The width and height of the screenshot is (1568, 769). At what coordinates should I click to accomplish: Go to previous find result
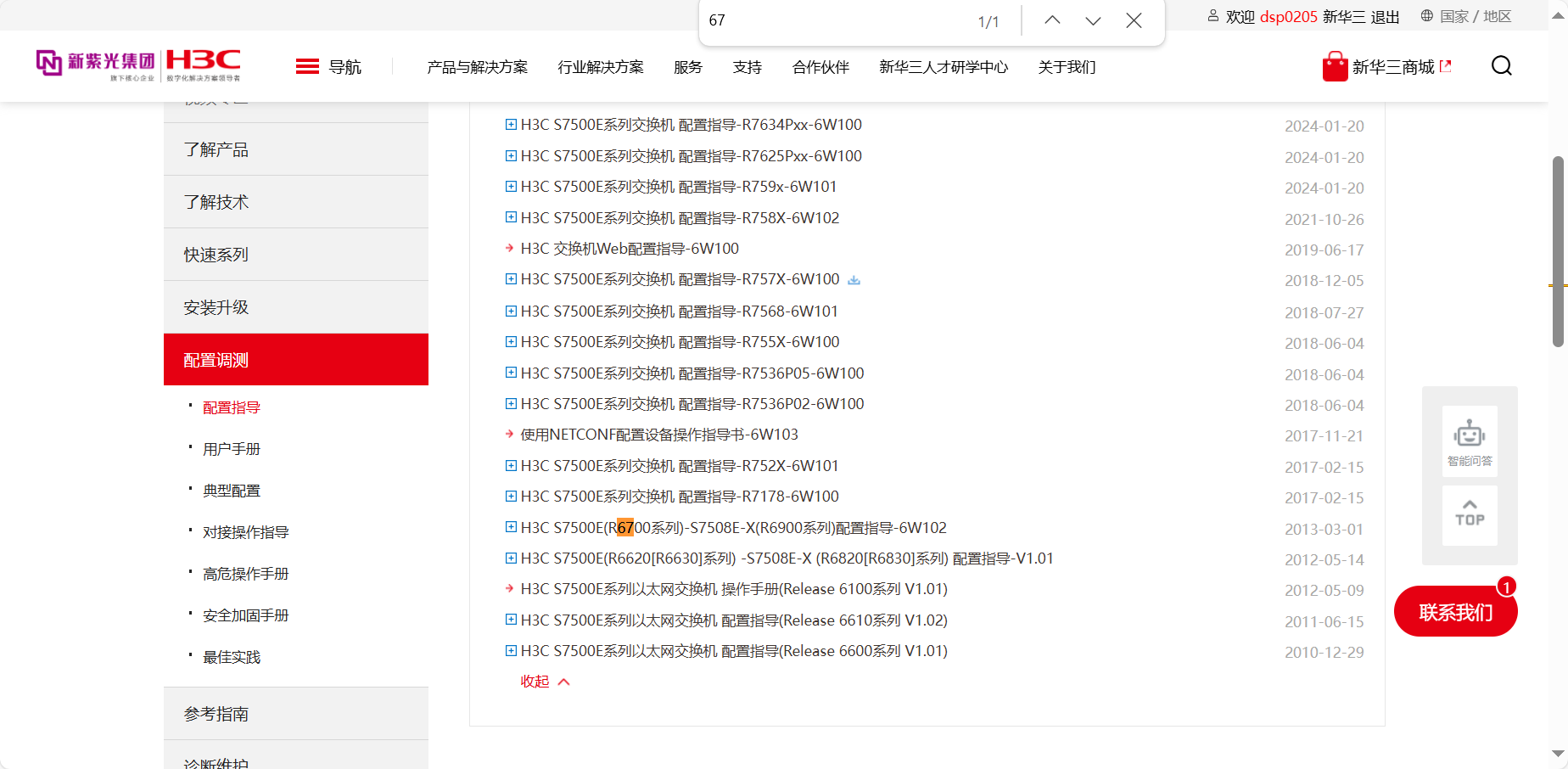[1052, 20]
